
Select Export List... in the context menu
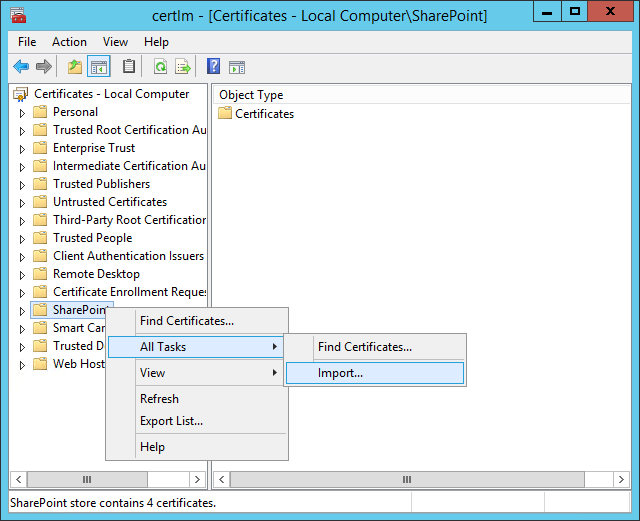(198, 421)
